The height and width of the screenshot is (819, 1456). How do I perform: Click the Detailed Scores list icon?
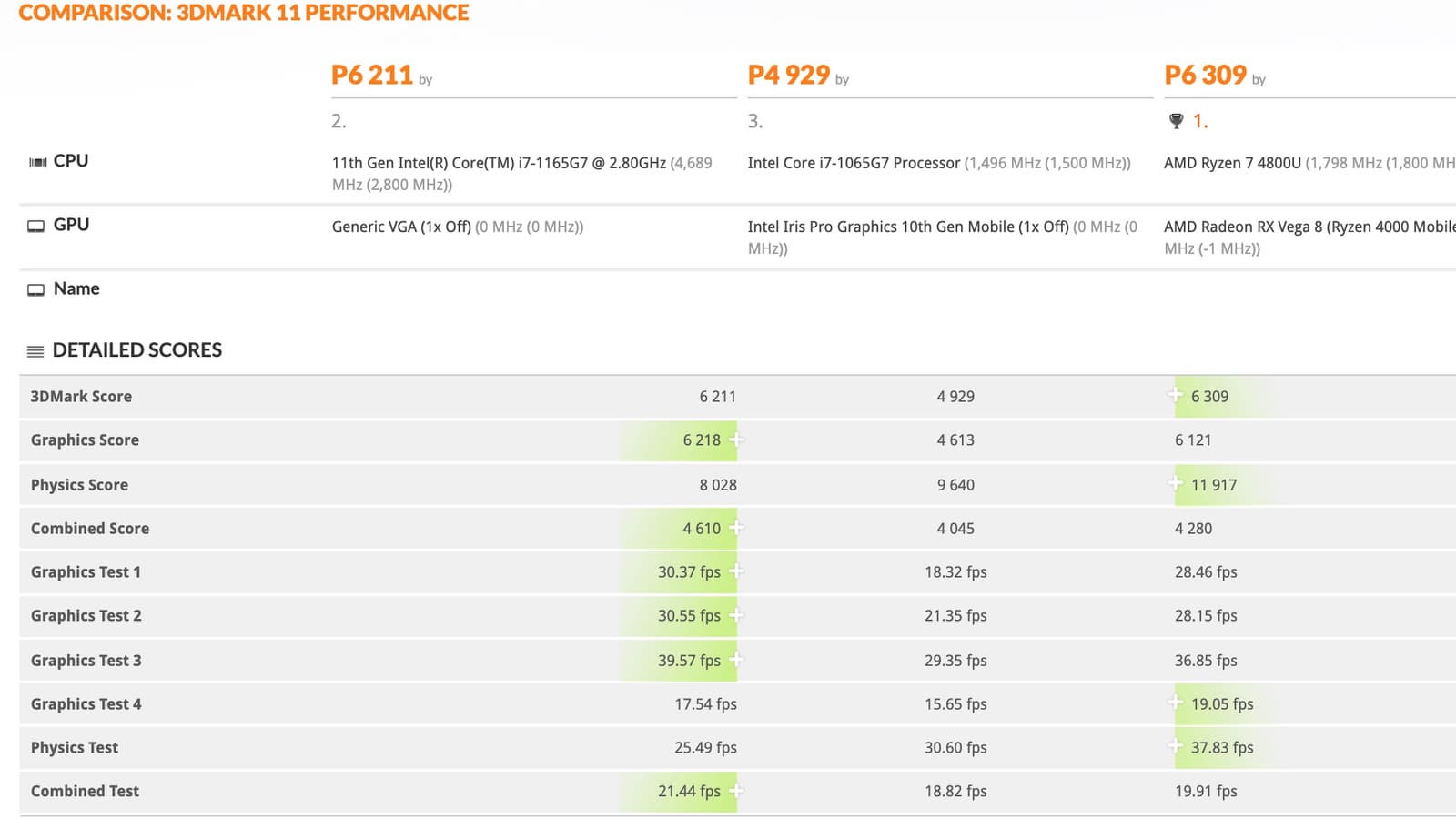pos(35,351)
